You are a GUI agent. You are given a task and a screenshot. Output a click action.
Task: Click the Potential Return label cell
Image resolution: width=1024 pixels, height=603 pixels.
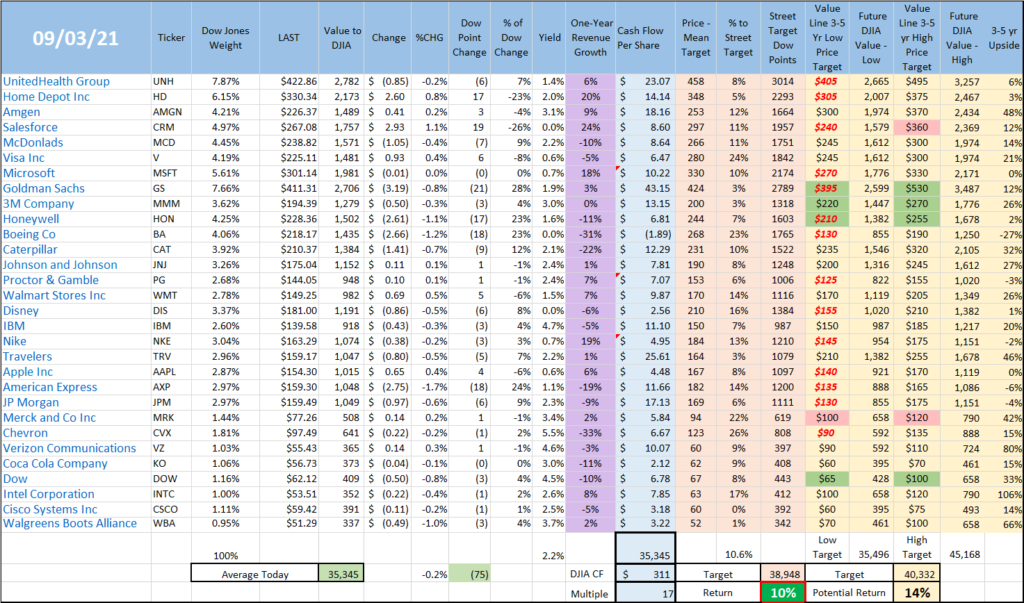pos(849,593)
